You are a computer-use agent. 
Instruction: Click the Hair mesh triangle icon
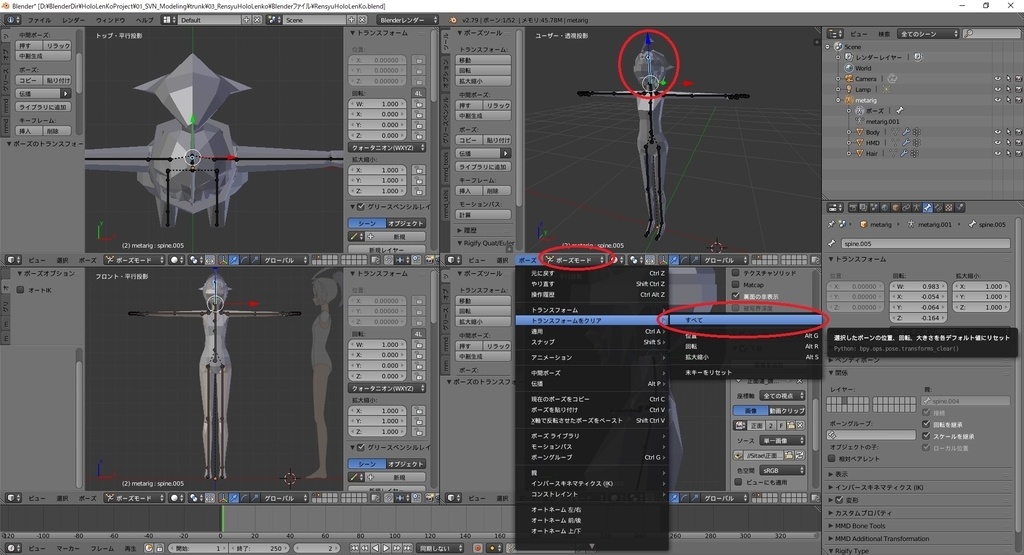[x=859, y=153]
